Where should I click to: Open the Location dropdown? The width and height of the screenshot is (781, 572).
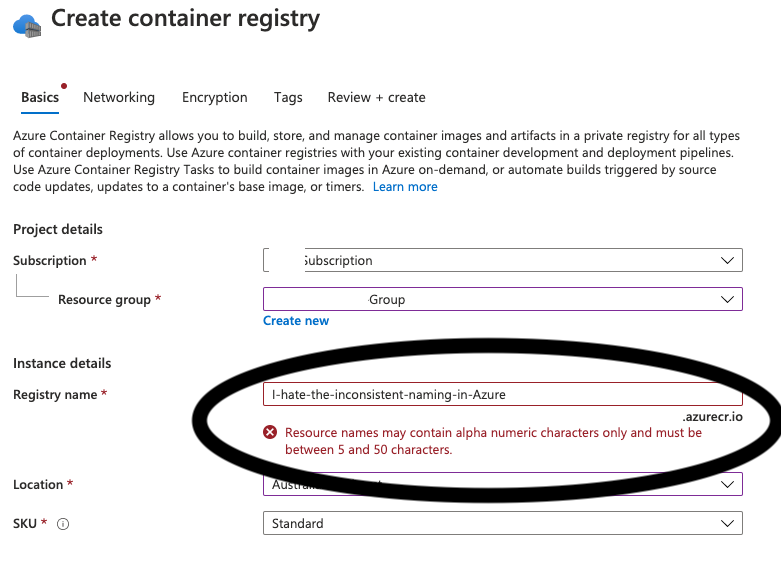[503, 485]
